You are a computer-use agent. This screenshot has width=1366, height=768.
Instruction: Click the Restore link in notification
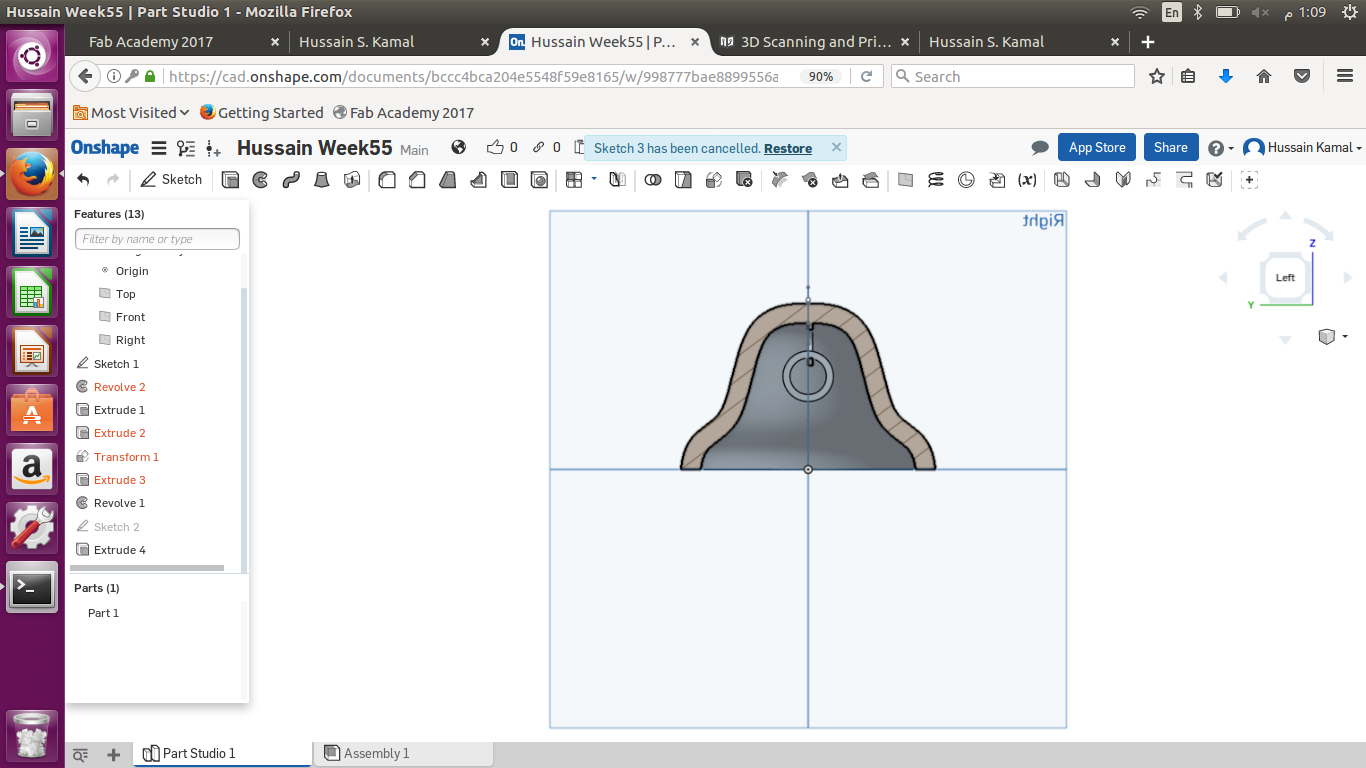[787, 148]
